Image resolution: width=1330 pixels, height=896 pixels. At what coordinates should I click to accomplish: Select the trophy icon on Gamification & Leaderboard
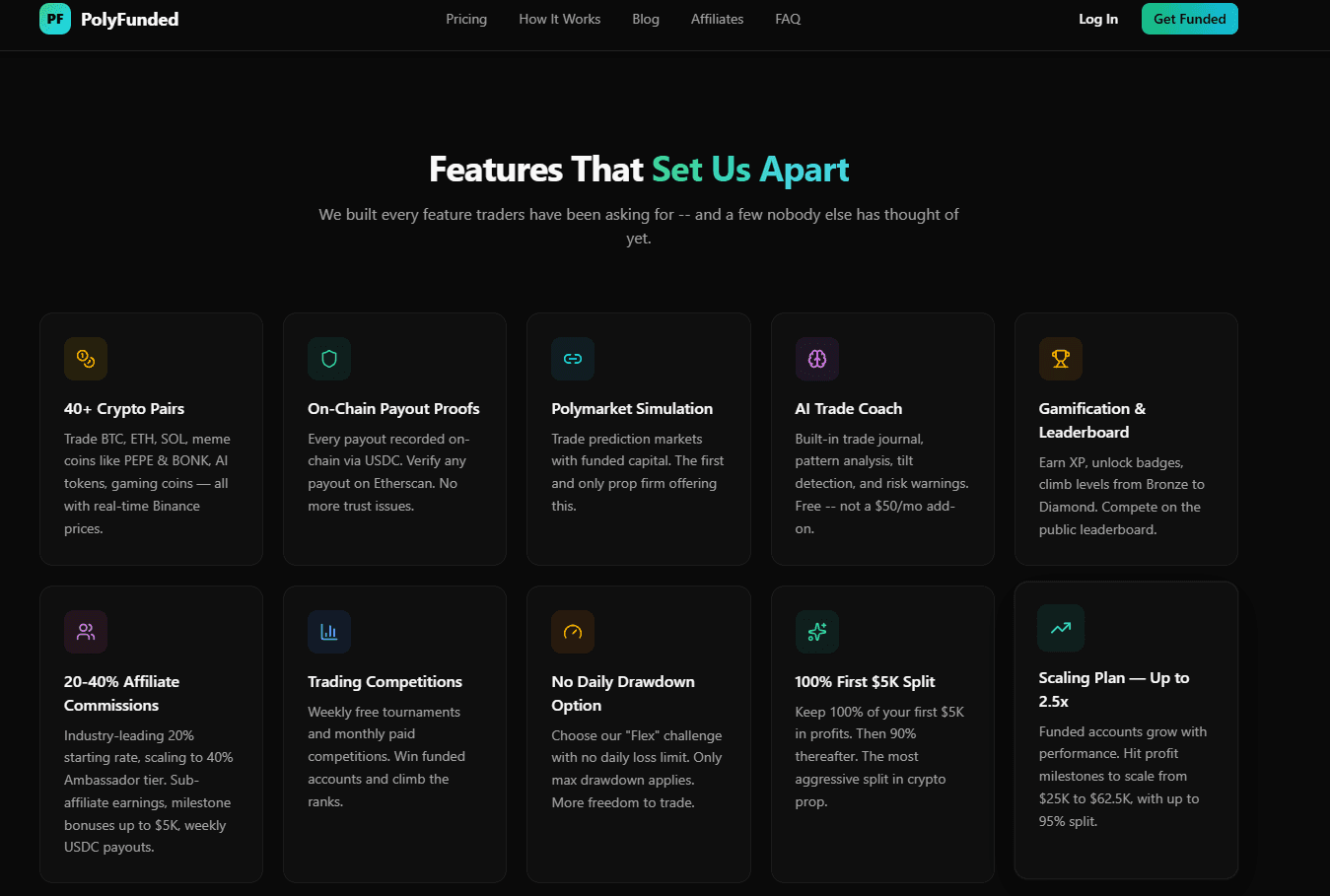[x=1061, y=359]
